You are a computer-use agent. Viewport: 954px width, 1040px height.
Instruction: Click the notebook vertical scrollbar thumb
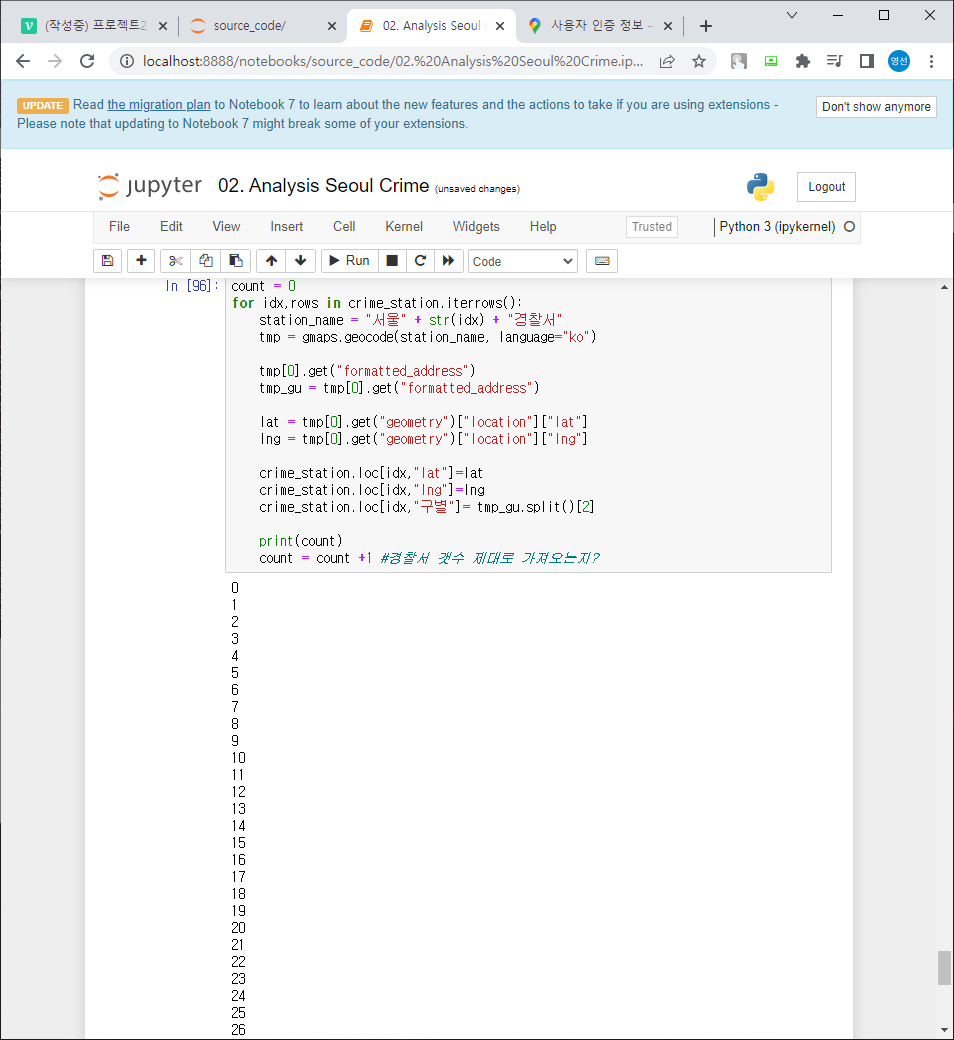pyautogui.click(x=944, y=968)
